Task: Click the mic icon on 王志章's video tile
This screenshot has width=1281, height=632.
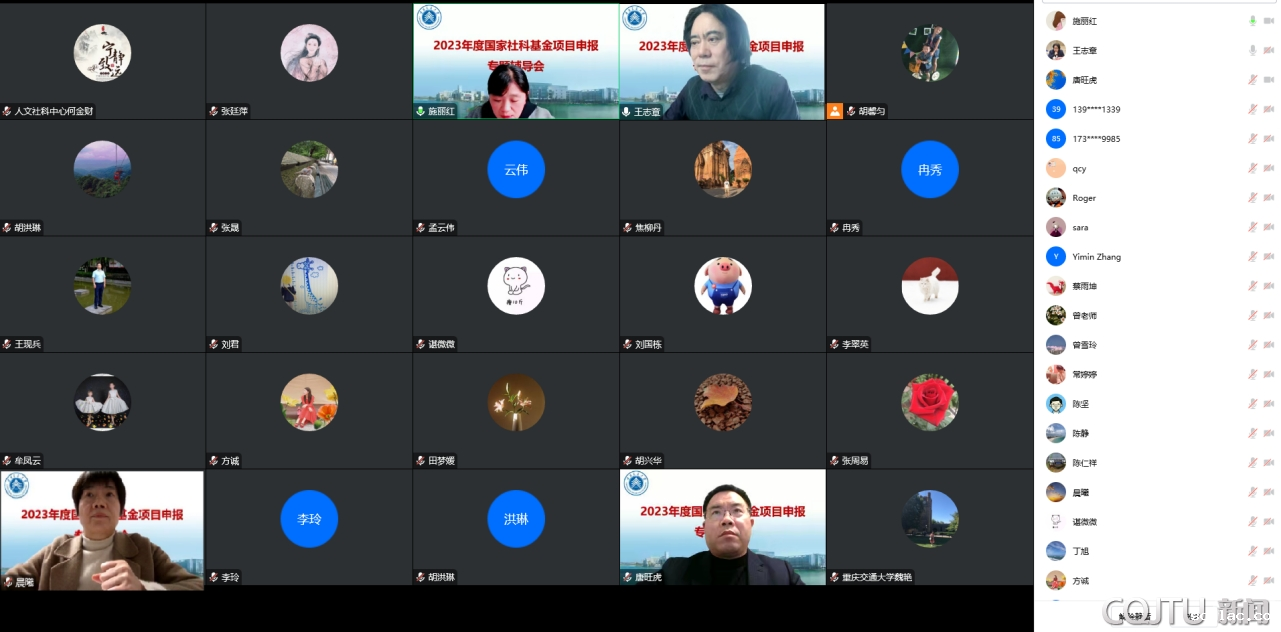Action: pos(626,112)
